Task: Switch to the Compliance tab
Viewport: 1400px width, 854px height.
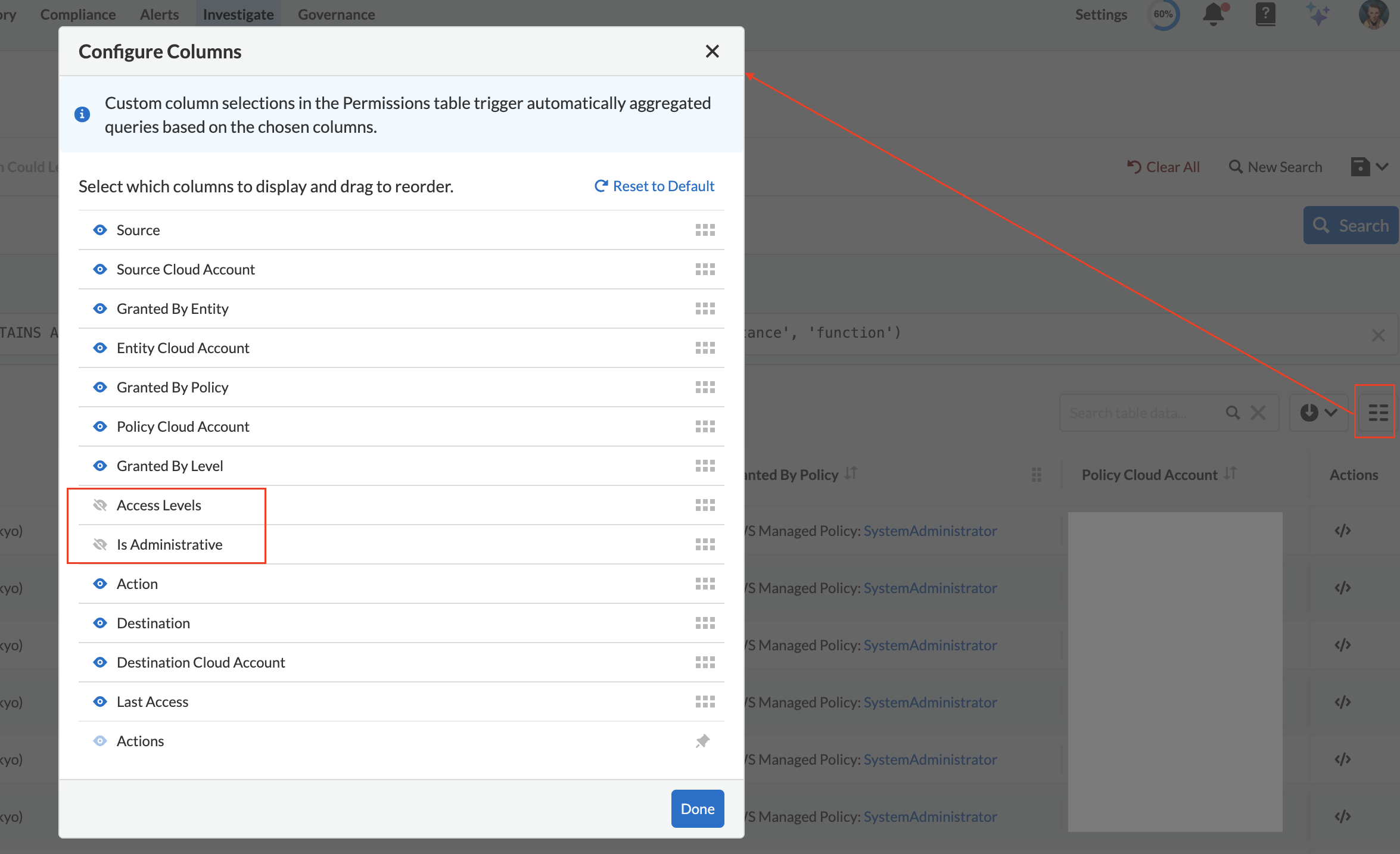Action: coord(78,14)
